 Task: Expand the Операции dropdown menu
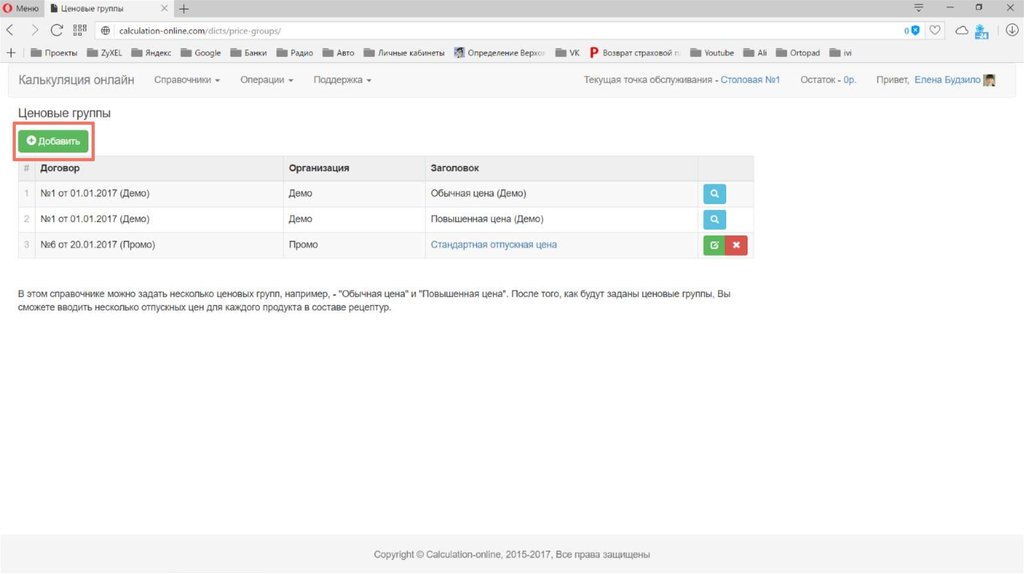click(266, 80)
